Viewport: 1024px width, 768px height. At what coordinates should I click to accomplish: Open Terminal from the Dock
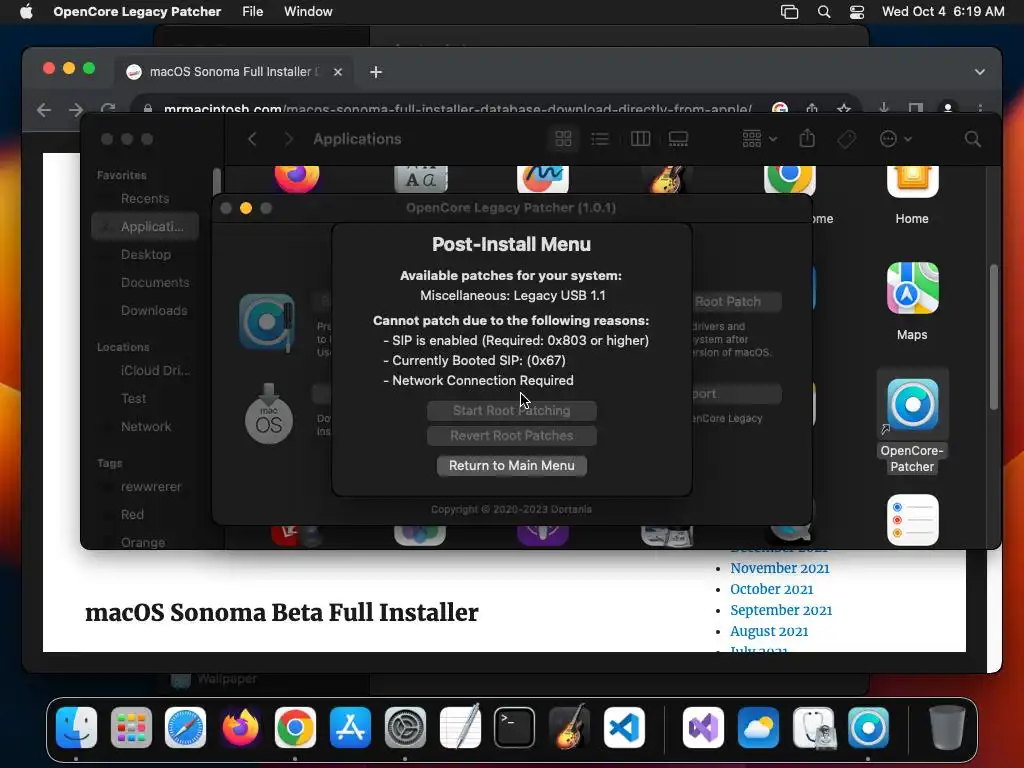[x=515, y=728]
